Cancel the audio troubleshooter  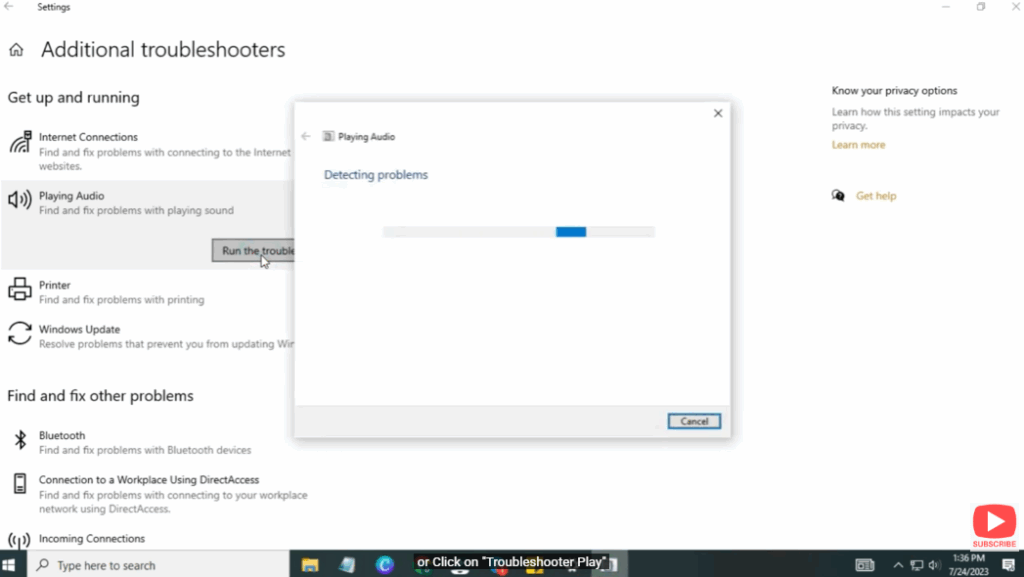click(694, 422)
